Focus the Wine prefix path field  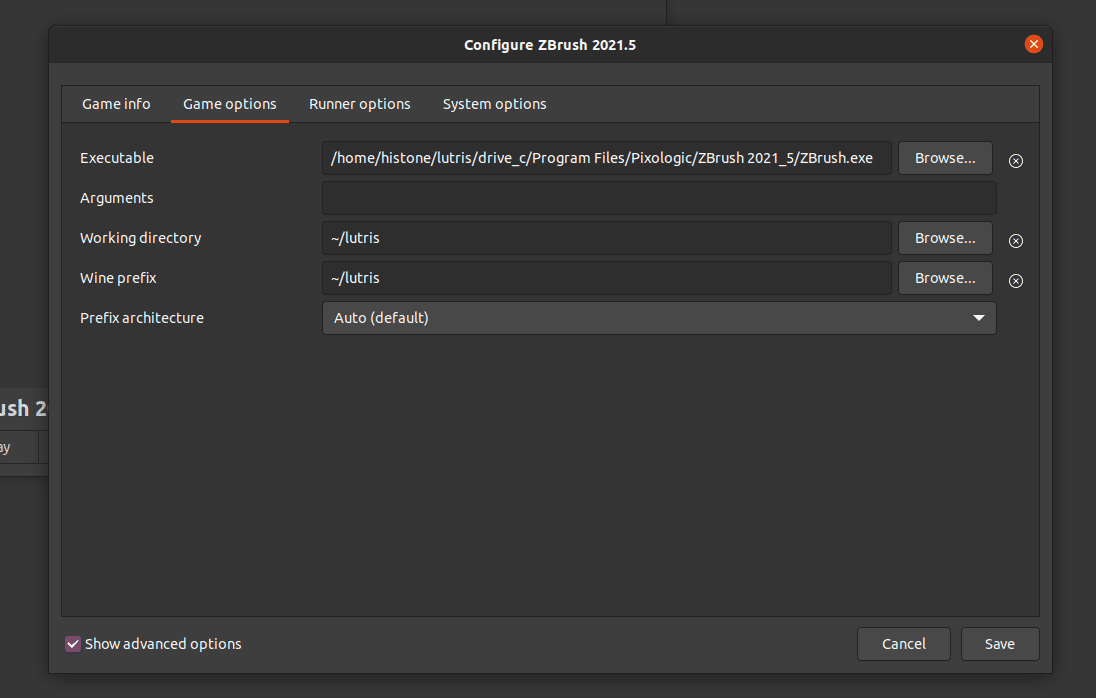coord(606,278)
